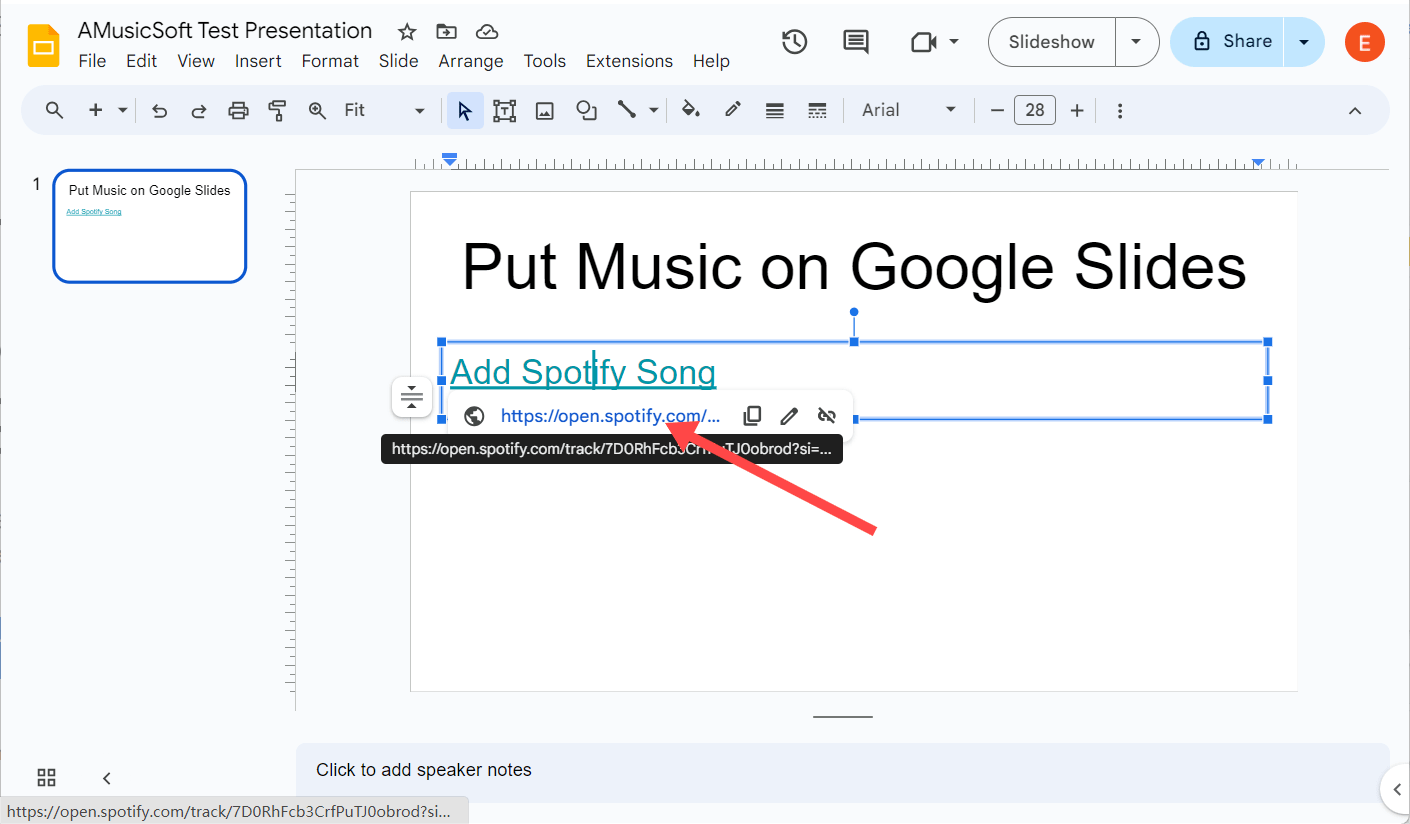Set border weight

point(774,110)
